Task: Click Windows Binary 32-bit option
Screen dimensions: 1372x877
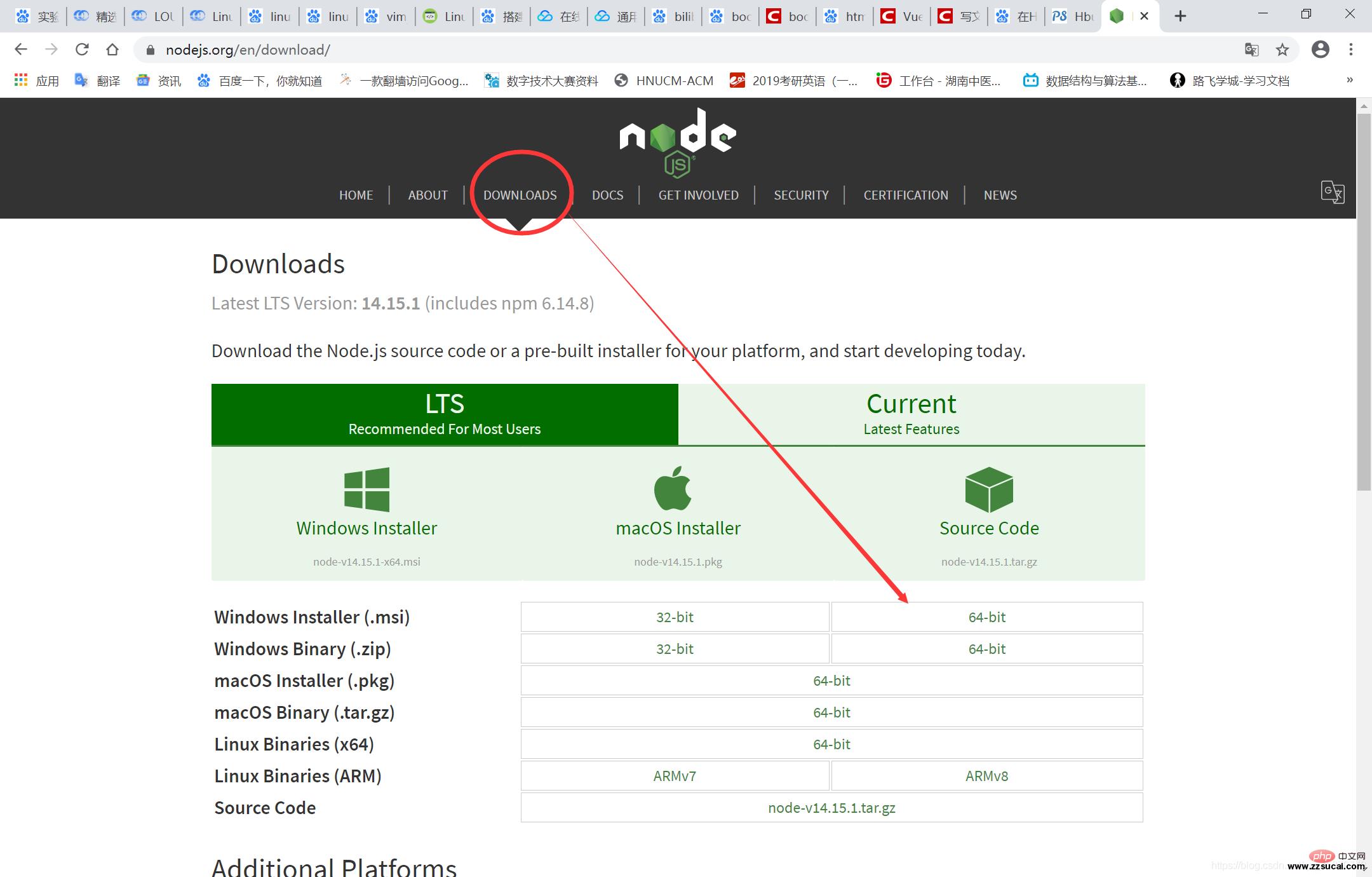Action: [675, 649]
